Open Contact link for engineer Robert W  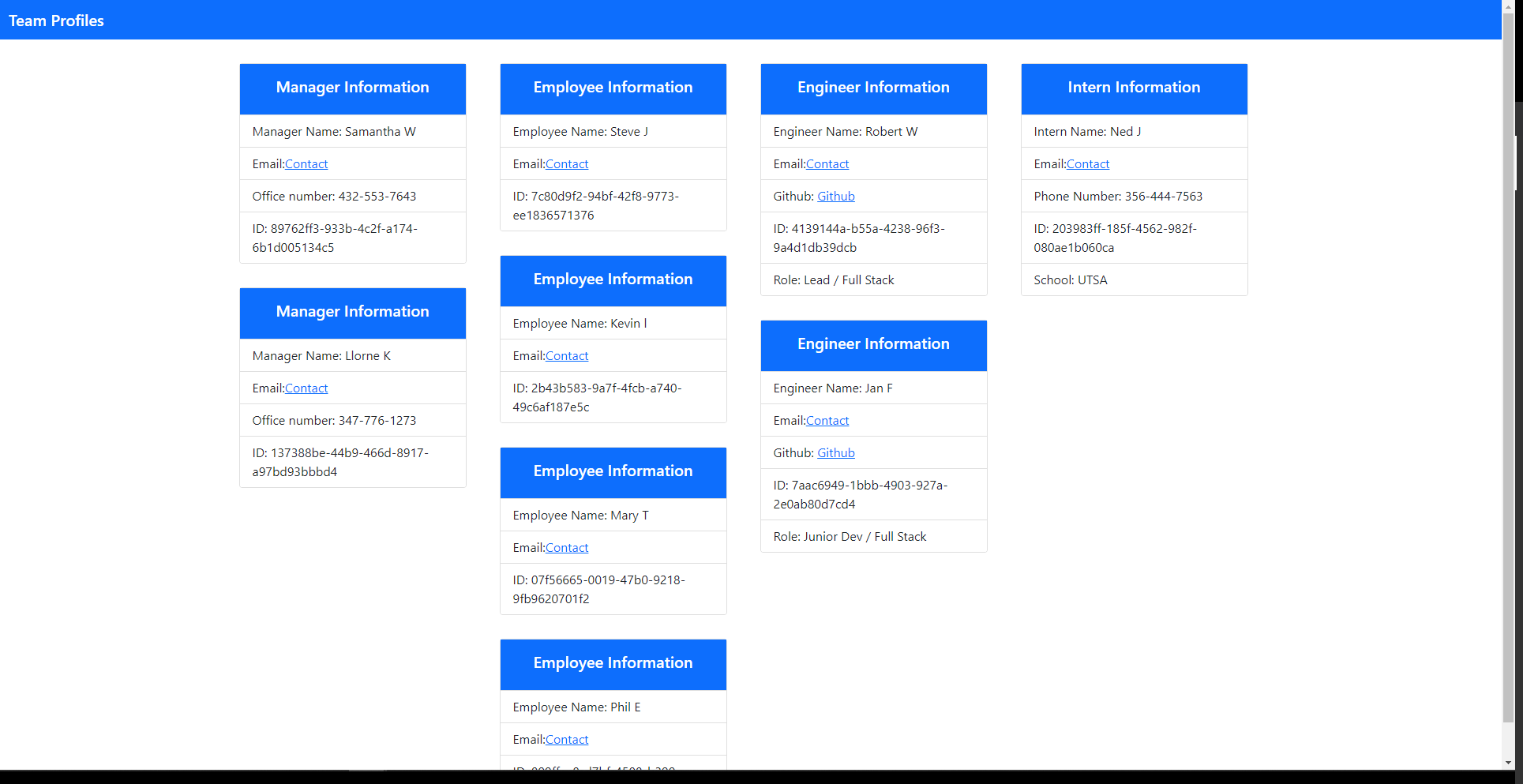[827, 163]
